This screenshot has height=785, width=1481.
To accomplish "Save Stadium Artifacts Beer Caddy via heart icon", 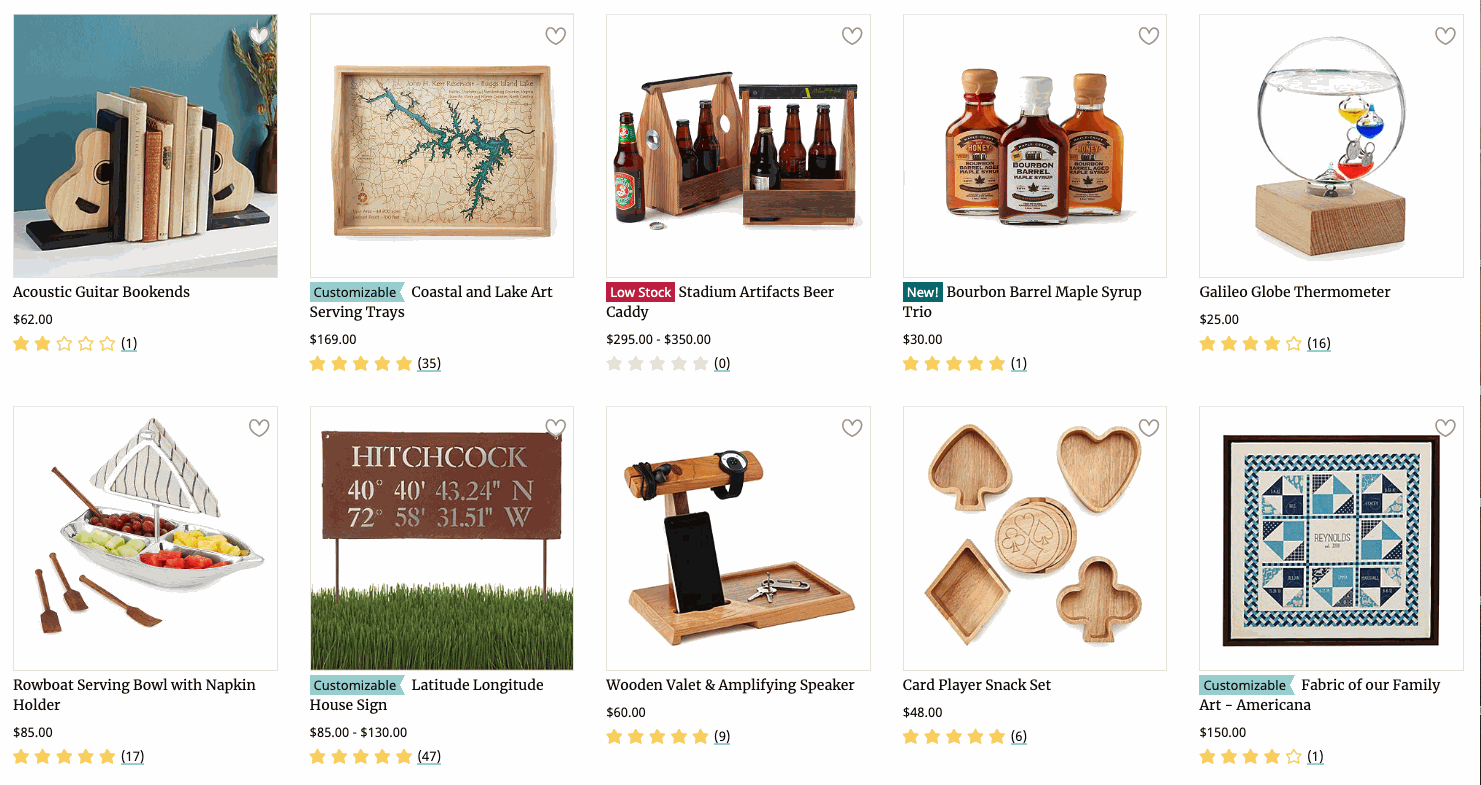I will 852,36.
